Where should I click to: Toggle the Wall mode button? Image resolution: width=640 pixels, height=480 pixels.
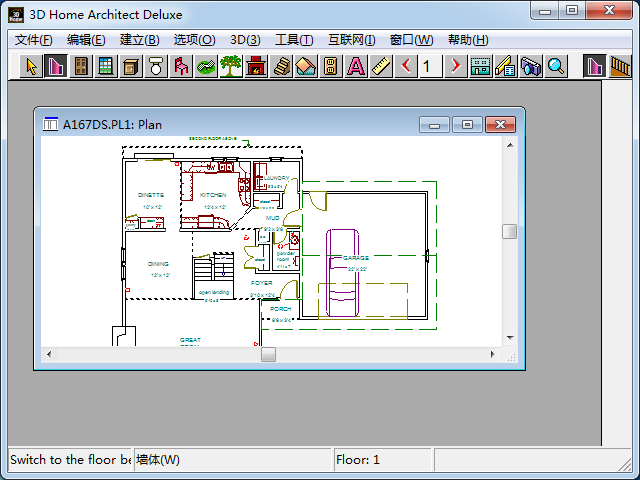tap(595, 67)
